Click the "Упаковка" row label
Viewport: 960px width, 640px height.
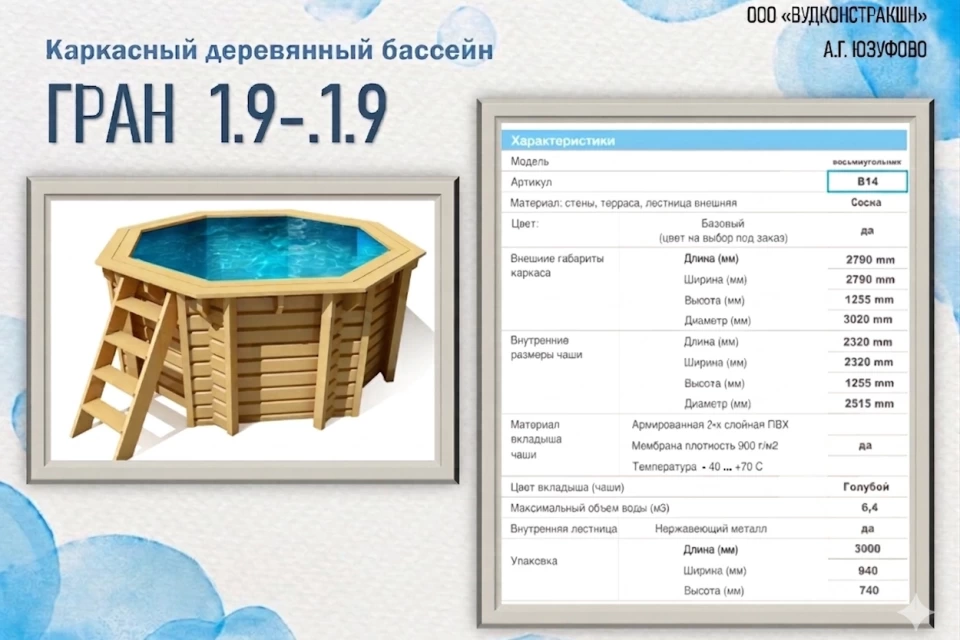tap(534, 561)
